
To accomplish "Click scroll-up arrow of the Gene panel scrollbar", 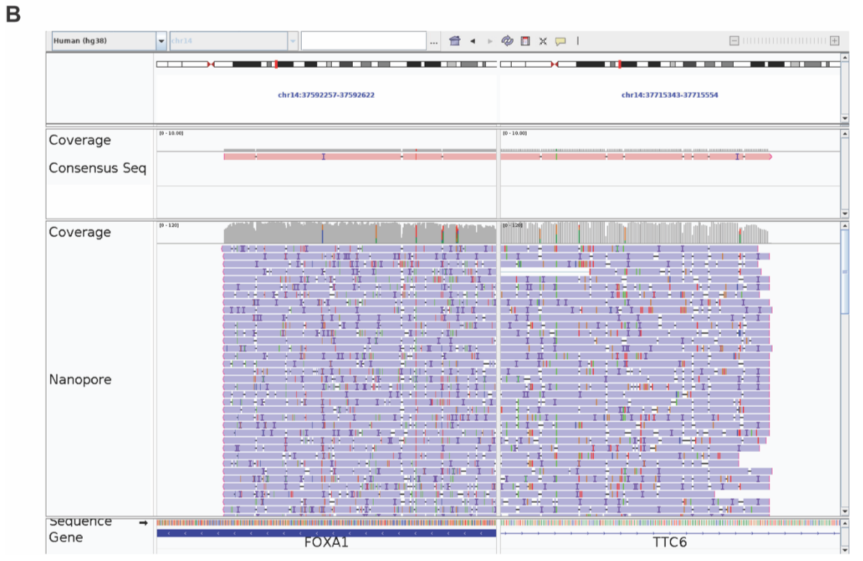I will point(845,522).
